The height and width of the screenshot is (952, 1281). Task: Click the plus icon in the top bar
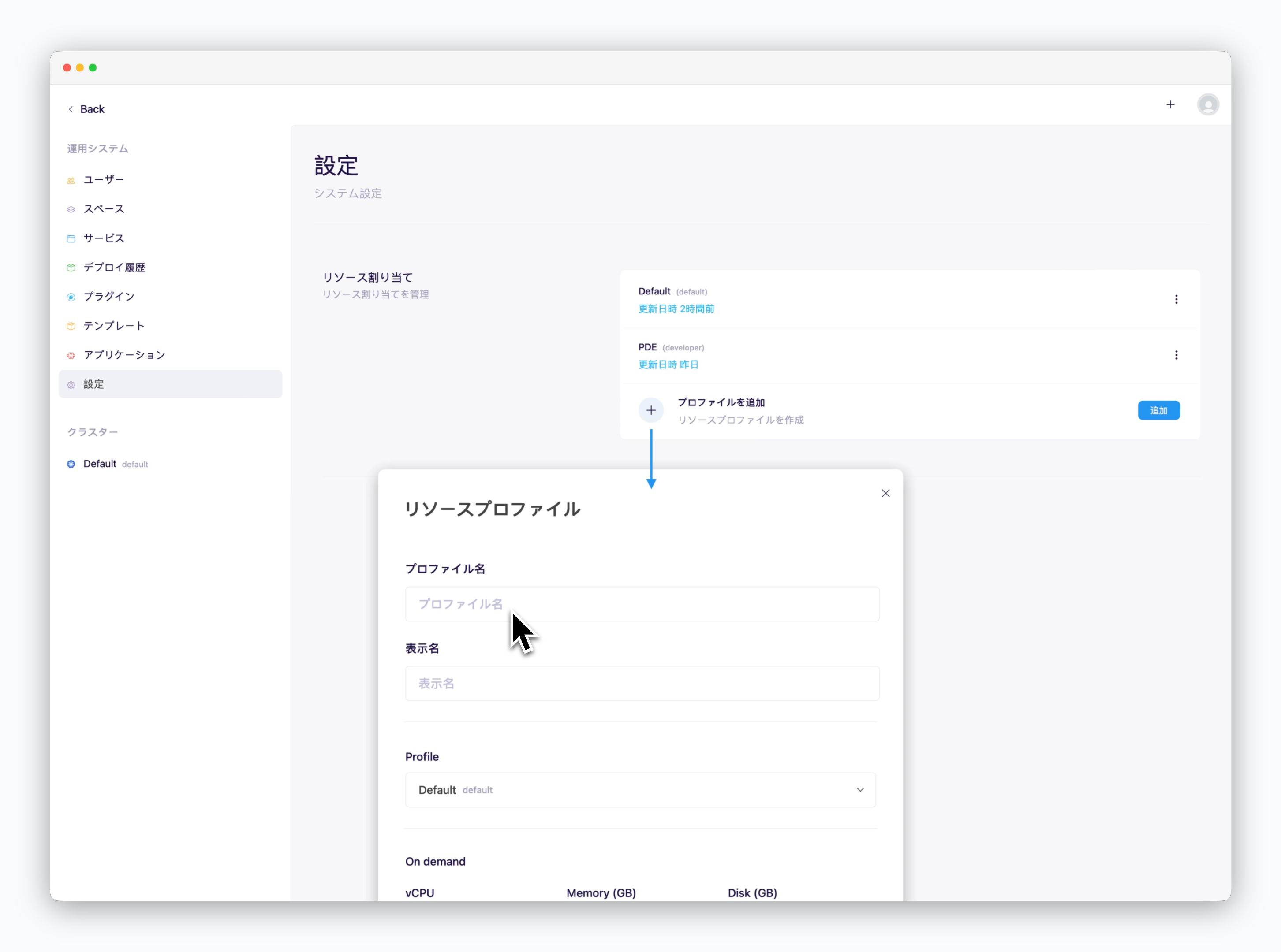click(1170, 104)
